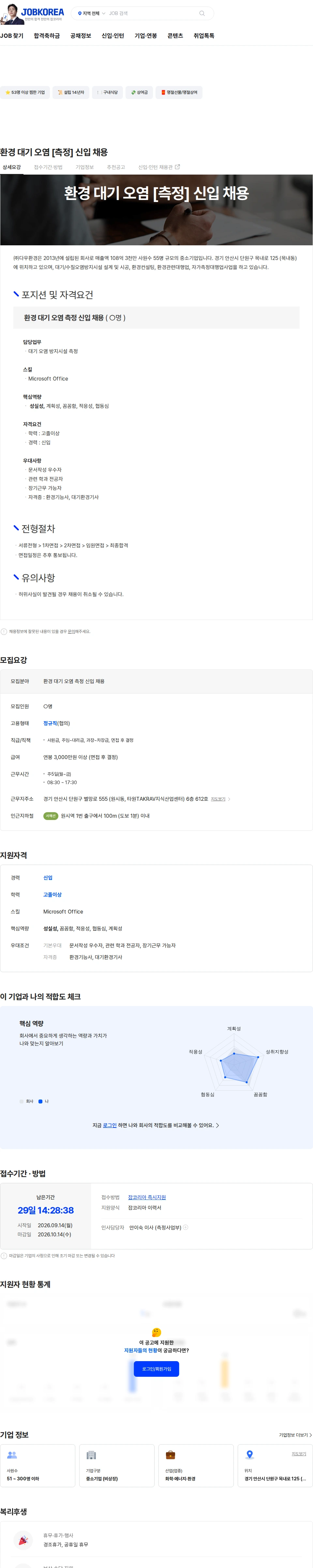Click the 연봉 3,000만원 이상 salary text
Image resolution: width=313 pixels, height=1568 pixels.
point(81,757)
